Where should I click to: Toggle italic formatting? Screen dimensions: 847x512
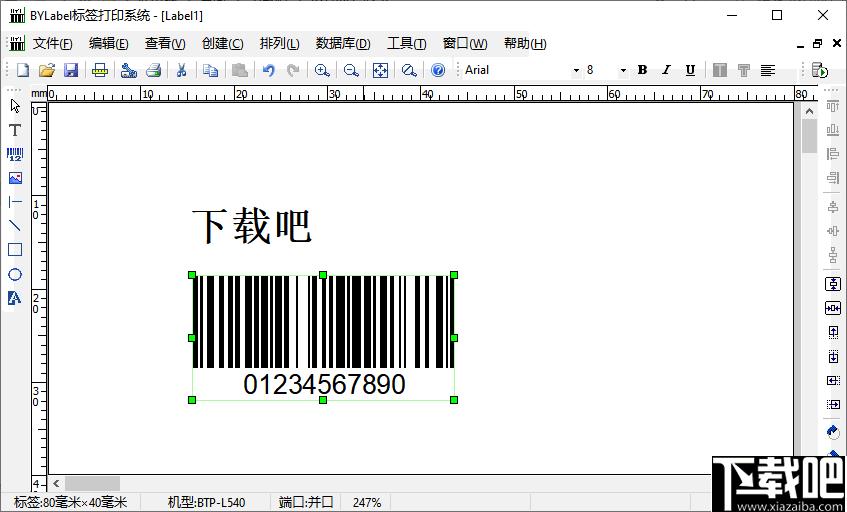(x=666, y=70)
